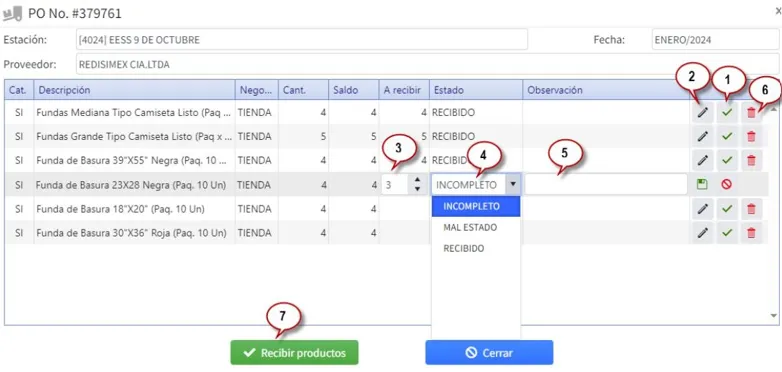Choose MAL ESTADO from the Estado list
Viewport: 782px width, 372px height.
tap(476, 227)
